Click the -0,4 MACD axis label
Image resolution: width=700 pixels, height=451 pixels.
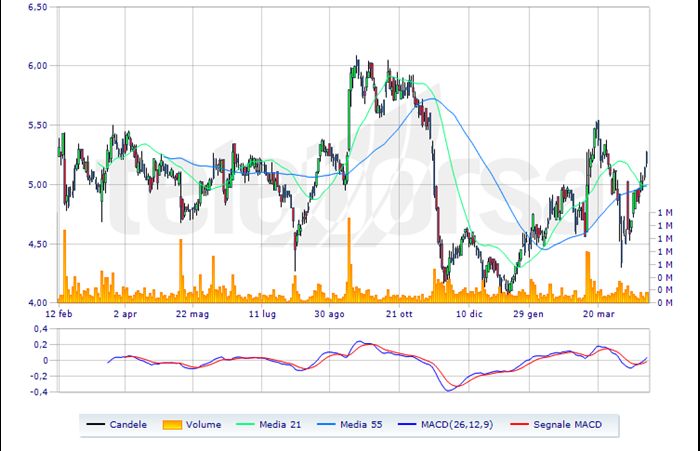point(37,392)
